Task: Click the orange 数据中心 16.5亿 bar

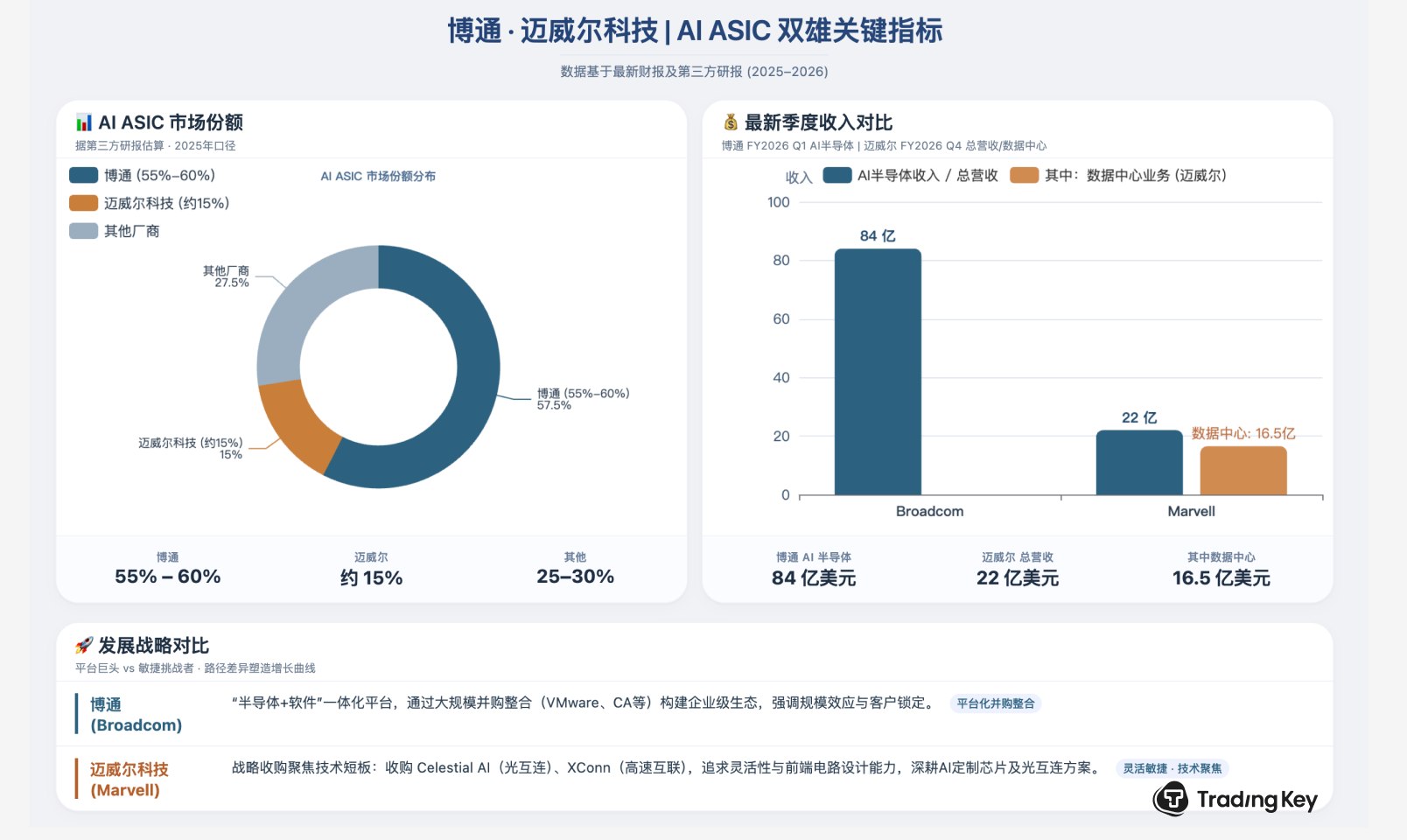Action: 1242,471
